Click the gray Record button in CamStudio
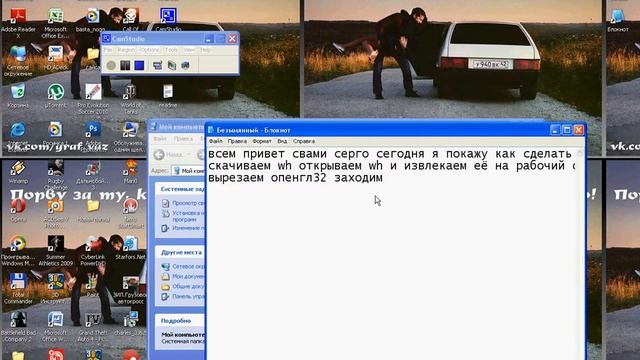The image size is (640, 360). [x=111, y=65]
